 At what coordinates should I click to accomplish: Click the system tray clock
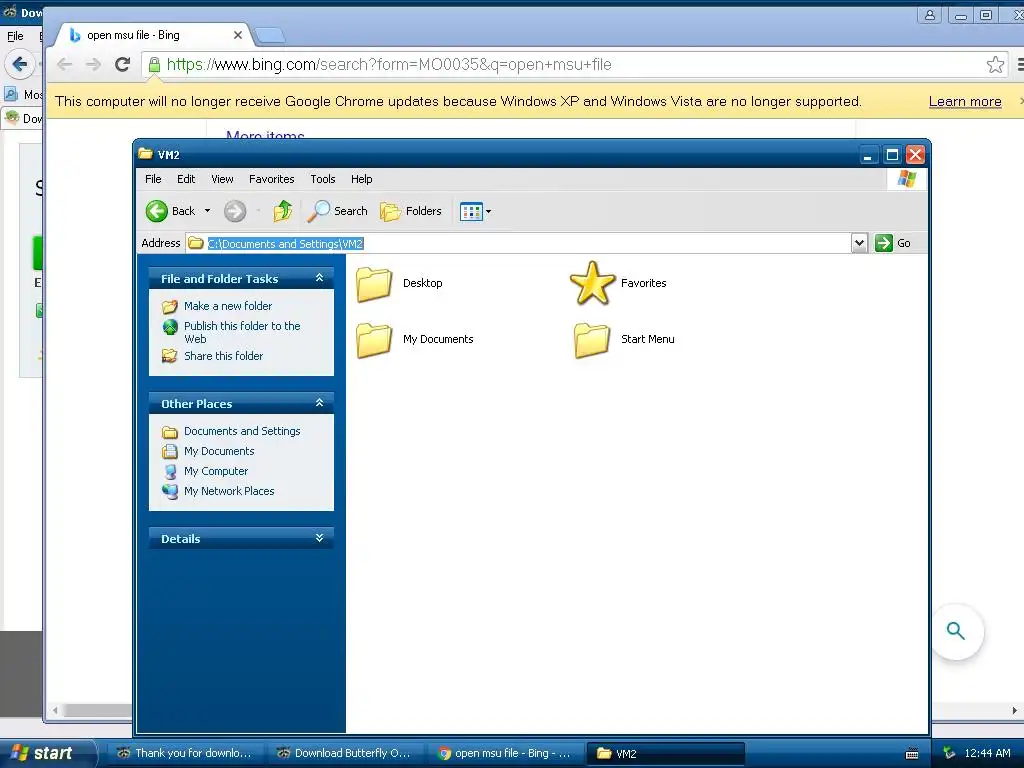tap(987, 753)
